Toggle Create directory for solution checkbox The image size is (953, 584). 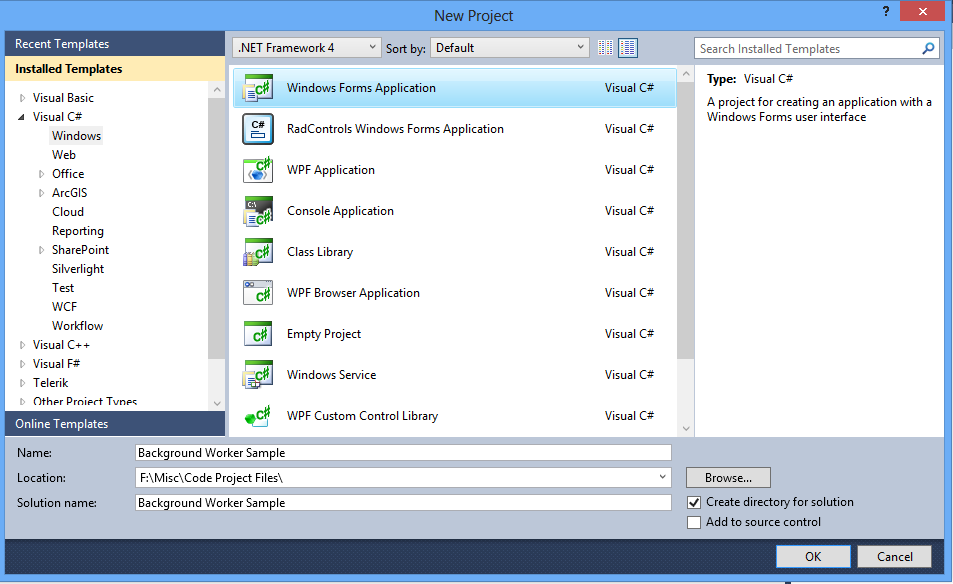694,503
